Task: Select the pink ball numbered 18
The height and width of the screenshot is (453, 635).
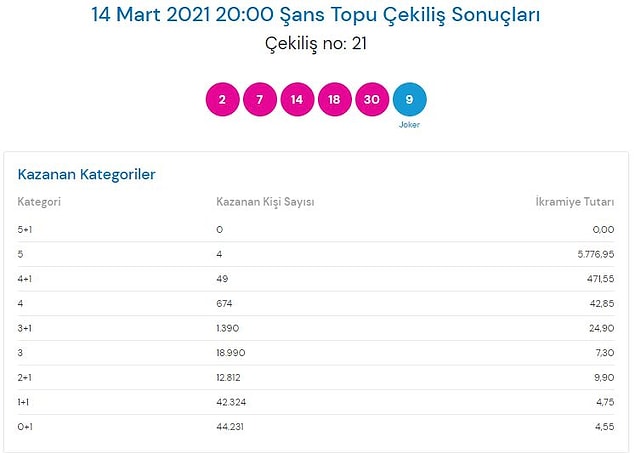Action: click(335, 99)
